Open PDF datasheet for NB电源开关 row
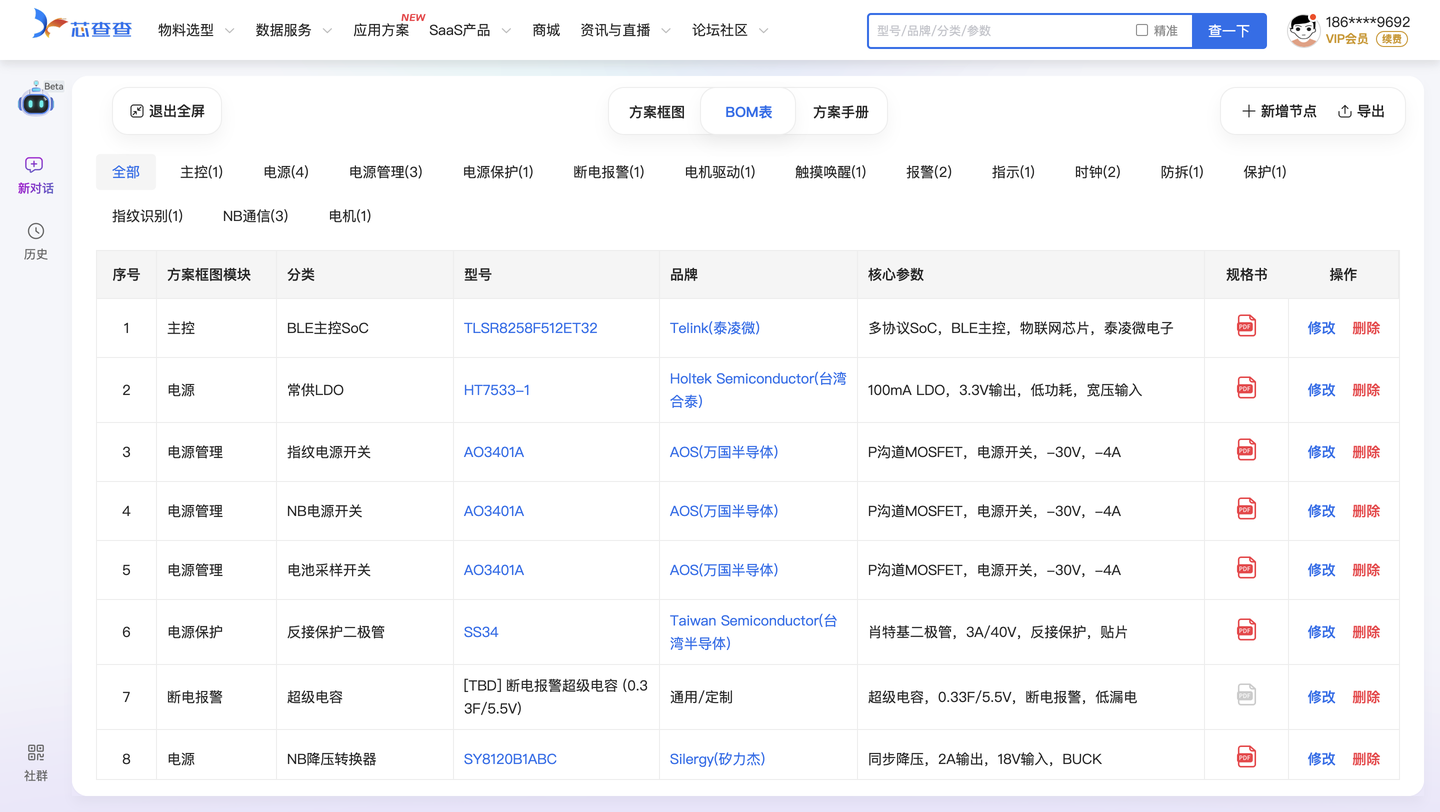The height and width of the screenshot is (812, 1440). point(1246,509)
